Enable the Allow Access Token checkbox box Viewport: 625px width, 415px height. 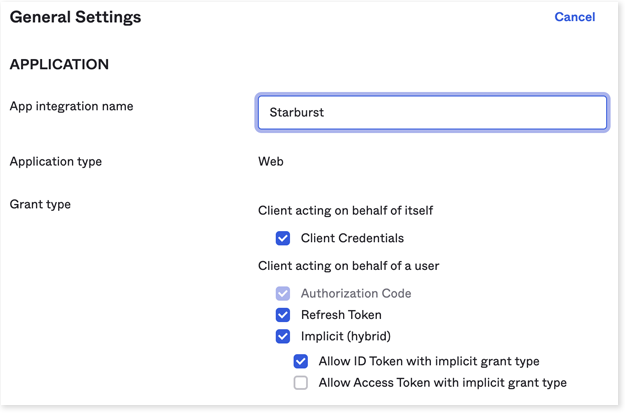(x=301, y=382)
